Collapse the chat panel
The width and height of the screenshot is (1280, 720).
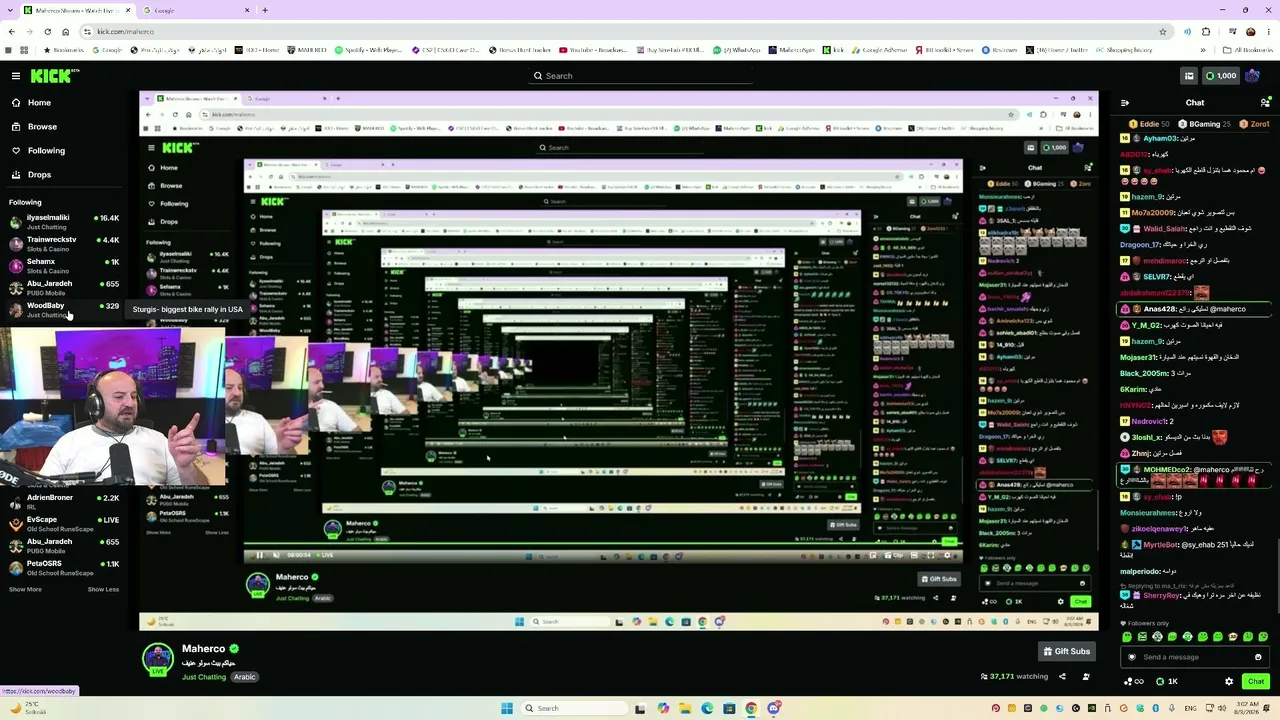[x=1125, y=103]
